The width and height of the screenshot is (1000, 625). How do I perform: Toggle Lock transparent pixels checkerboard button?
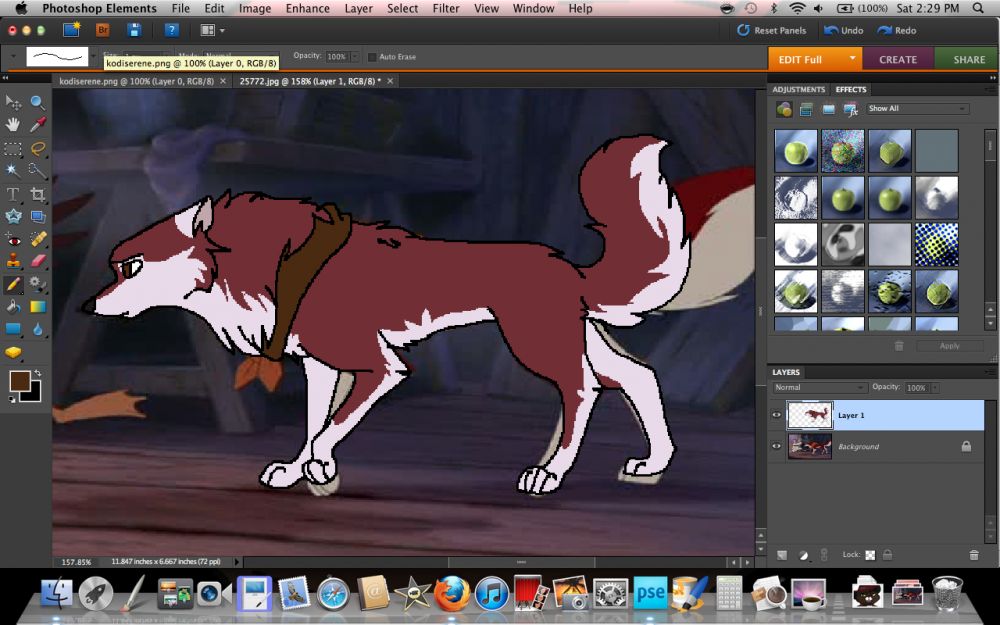click(870, 555)
